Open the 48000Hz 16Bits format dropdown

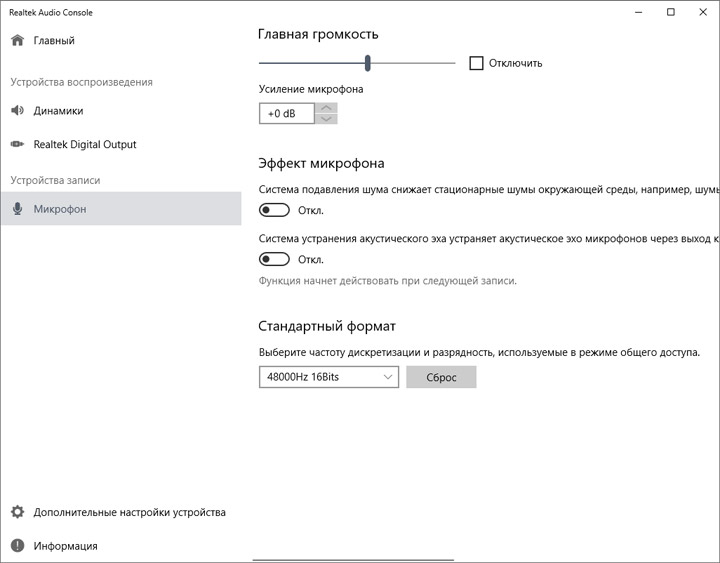(x=328, y=377)
